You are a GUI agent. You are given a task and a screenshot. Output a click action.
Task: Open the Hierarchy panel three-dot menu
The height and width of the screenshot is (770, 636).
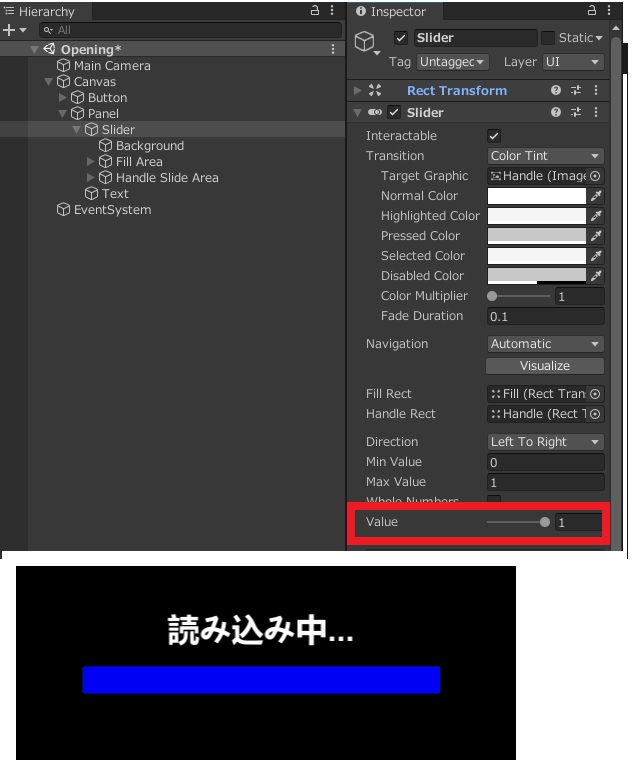point(332,10)
